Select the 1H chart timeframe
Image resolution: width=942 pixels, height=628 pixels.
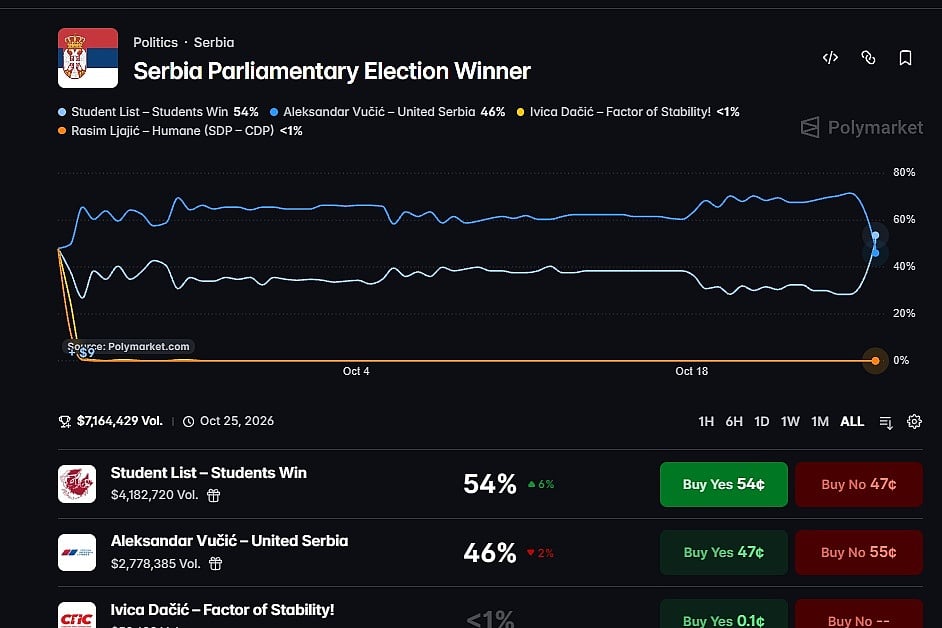pyautogui.click(x=706, y=421)
